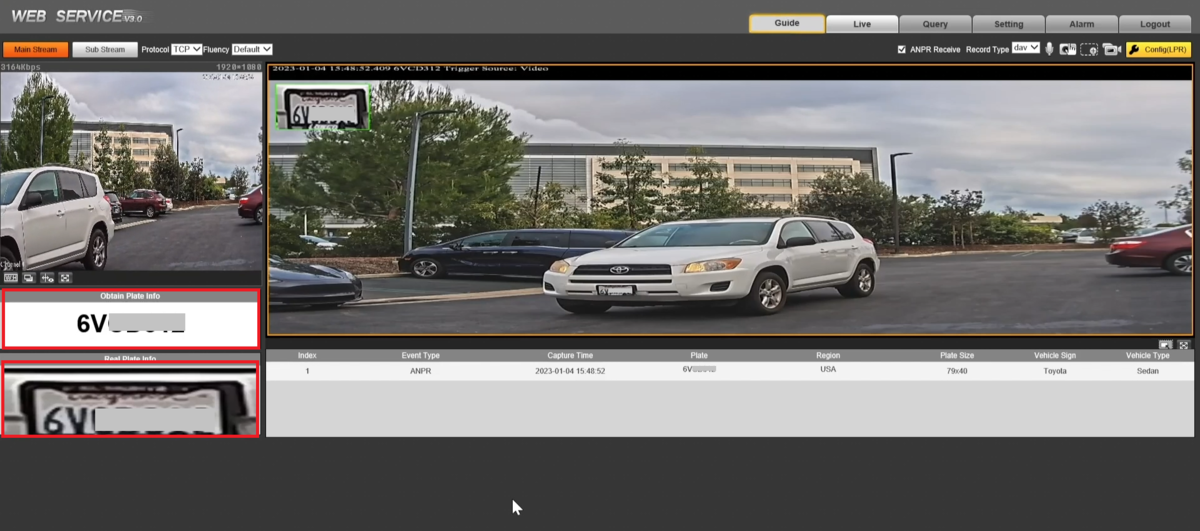The width and height of the screenshot is (1200, 531).
Task: Click the W:H aspect ratio icon
Action: pos(11,278)
